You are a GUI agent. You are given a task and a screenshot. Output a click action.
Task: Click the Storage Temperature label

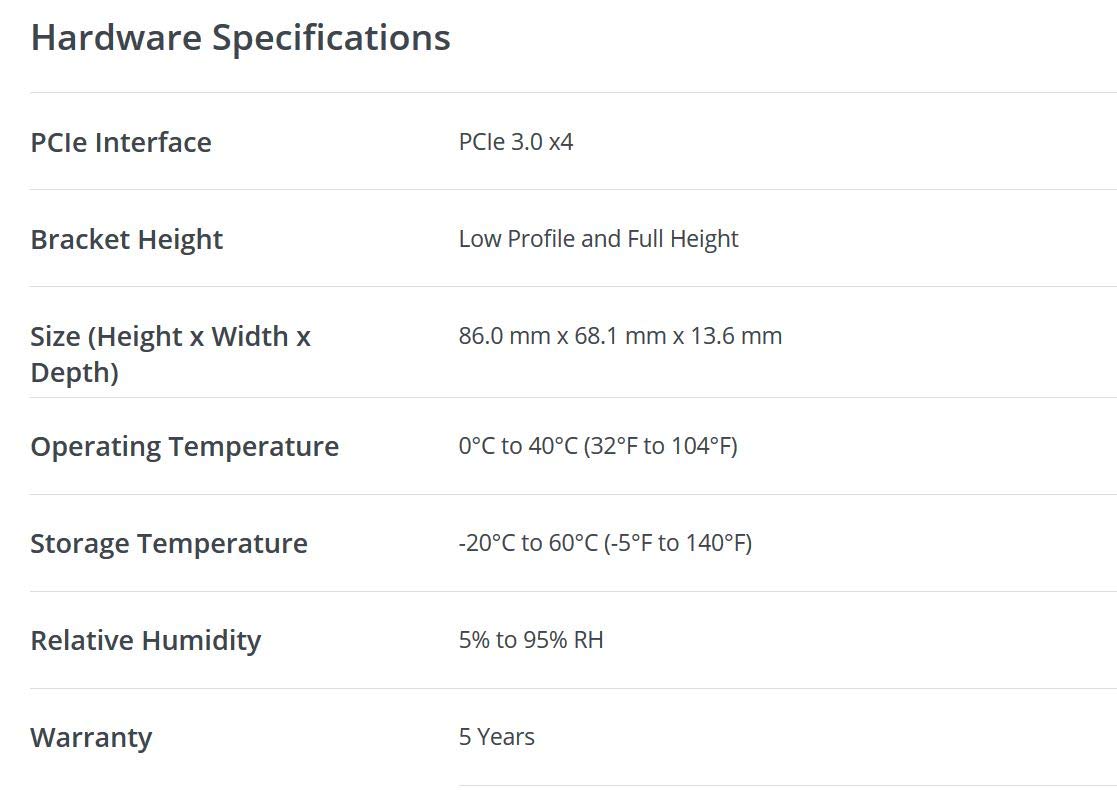point(169,543)
